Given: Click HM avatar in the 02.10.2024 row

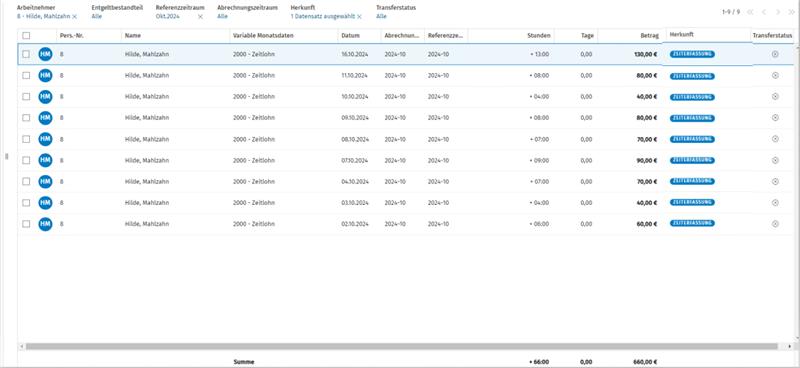Looking at the screenshot, I should tap(45, 224).
